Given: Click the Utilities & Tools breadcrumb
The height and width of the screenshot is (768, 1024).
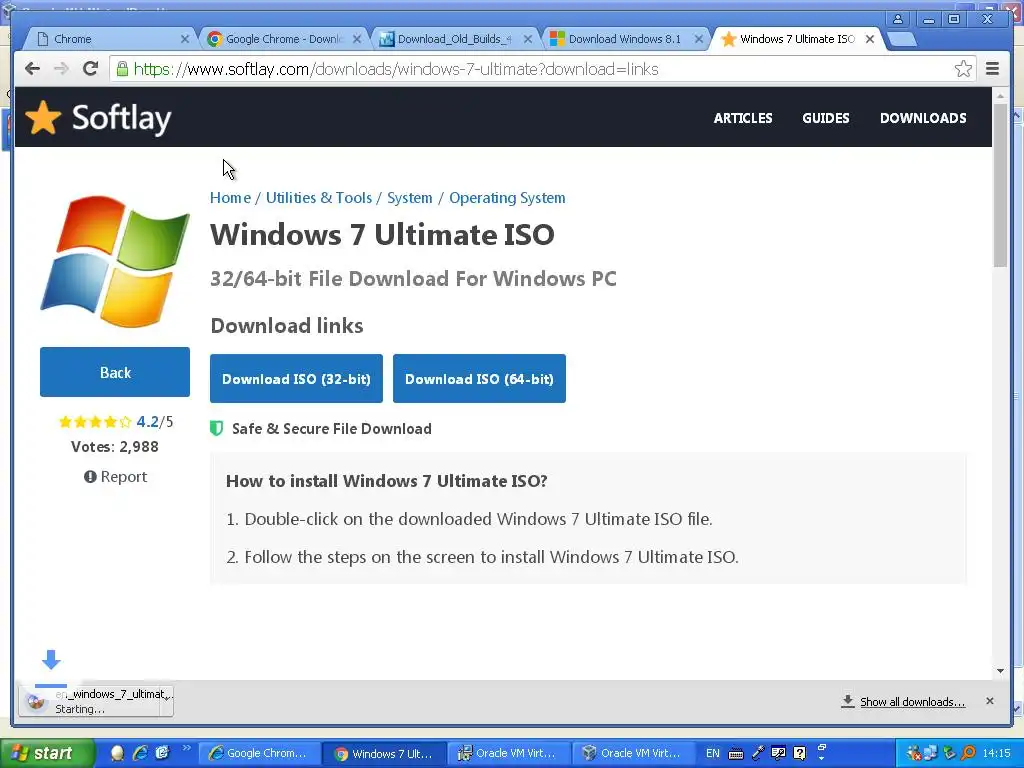Looking at the screenshot, I should pos(319,198).
